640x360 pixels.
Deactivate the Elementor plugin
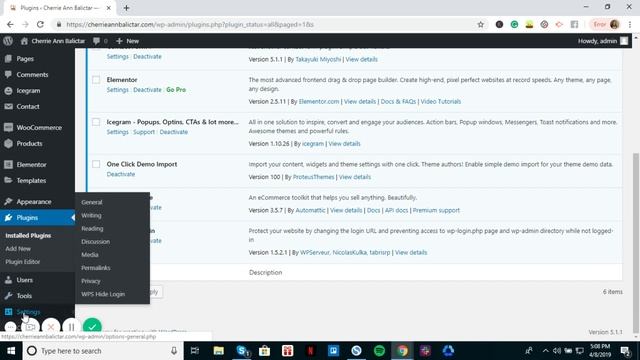(x=147, y=90)
